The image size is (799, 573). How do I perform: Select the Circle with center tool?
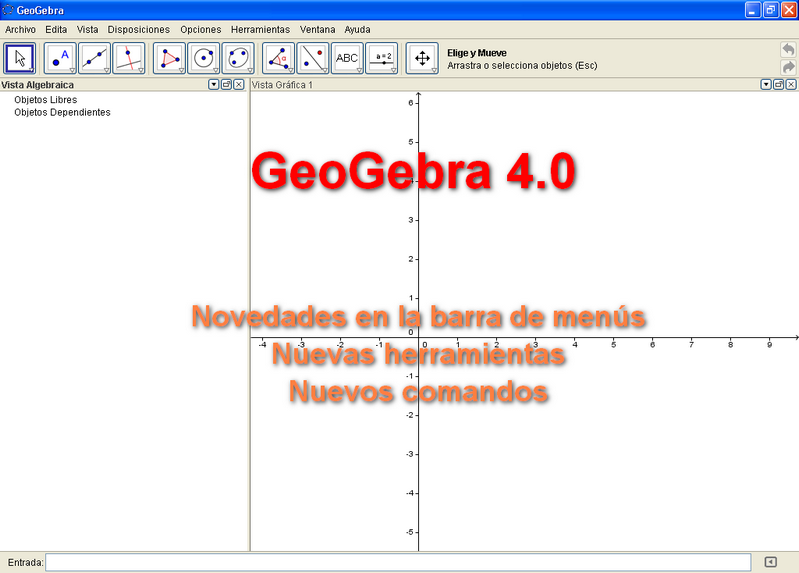point(205,59)
